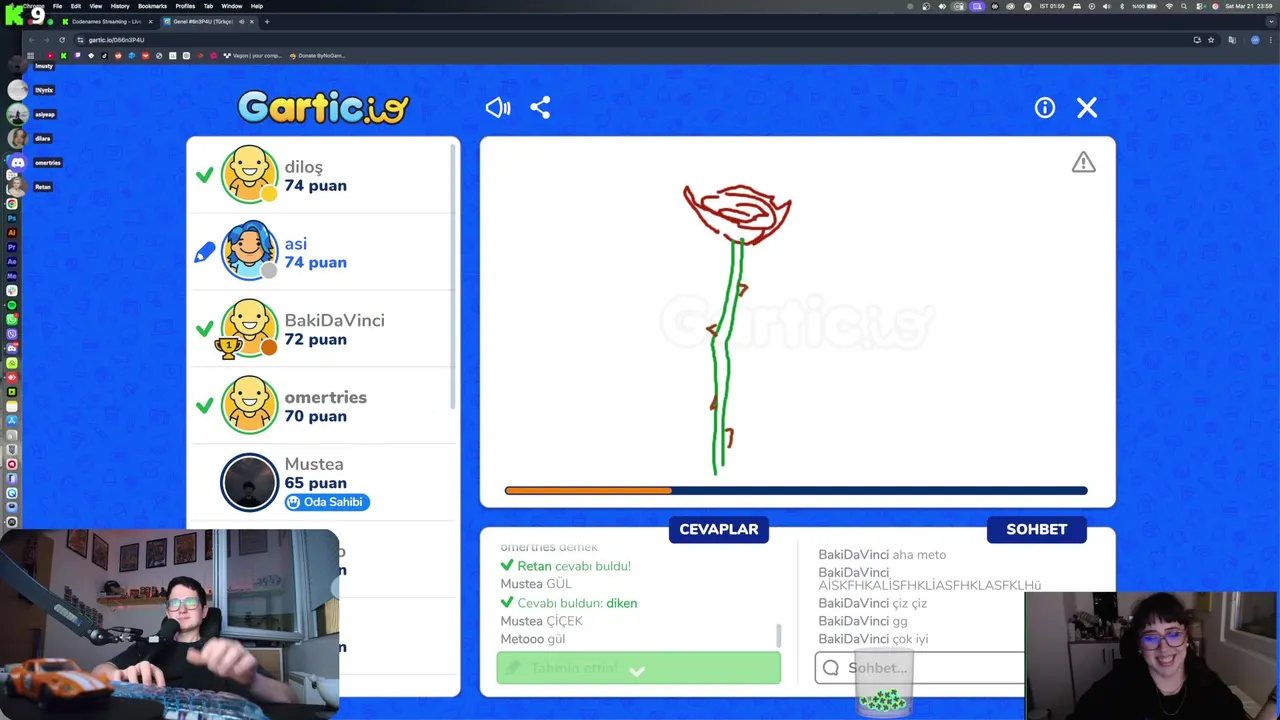Screen dimensions: 1280x720
Task: Open Illustrator from the dock
Action: coord(12,232)
